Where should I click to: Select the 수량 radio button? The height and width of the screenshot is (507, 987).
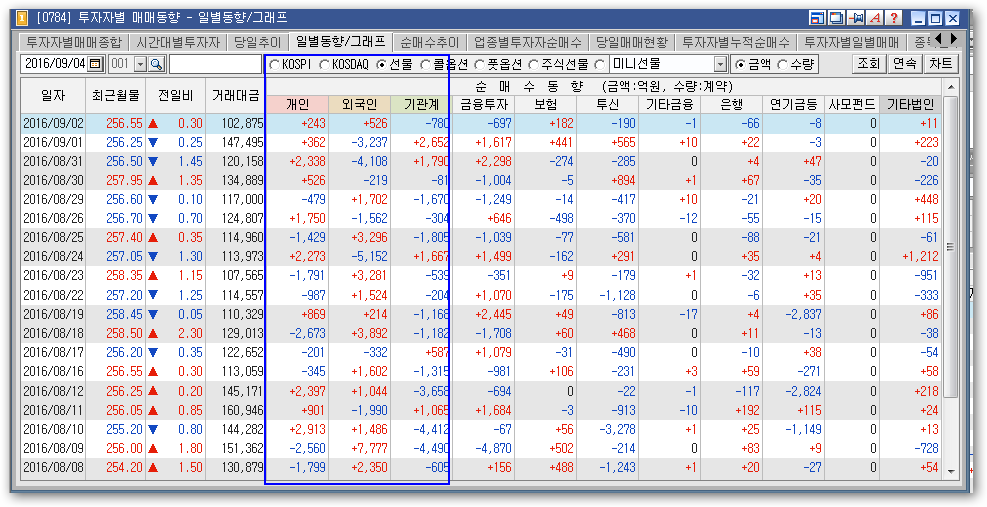(782, 64)
